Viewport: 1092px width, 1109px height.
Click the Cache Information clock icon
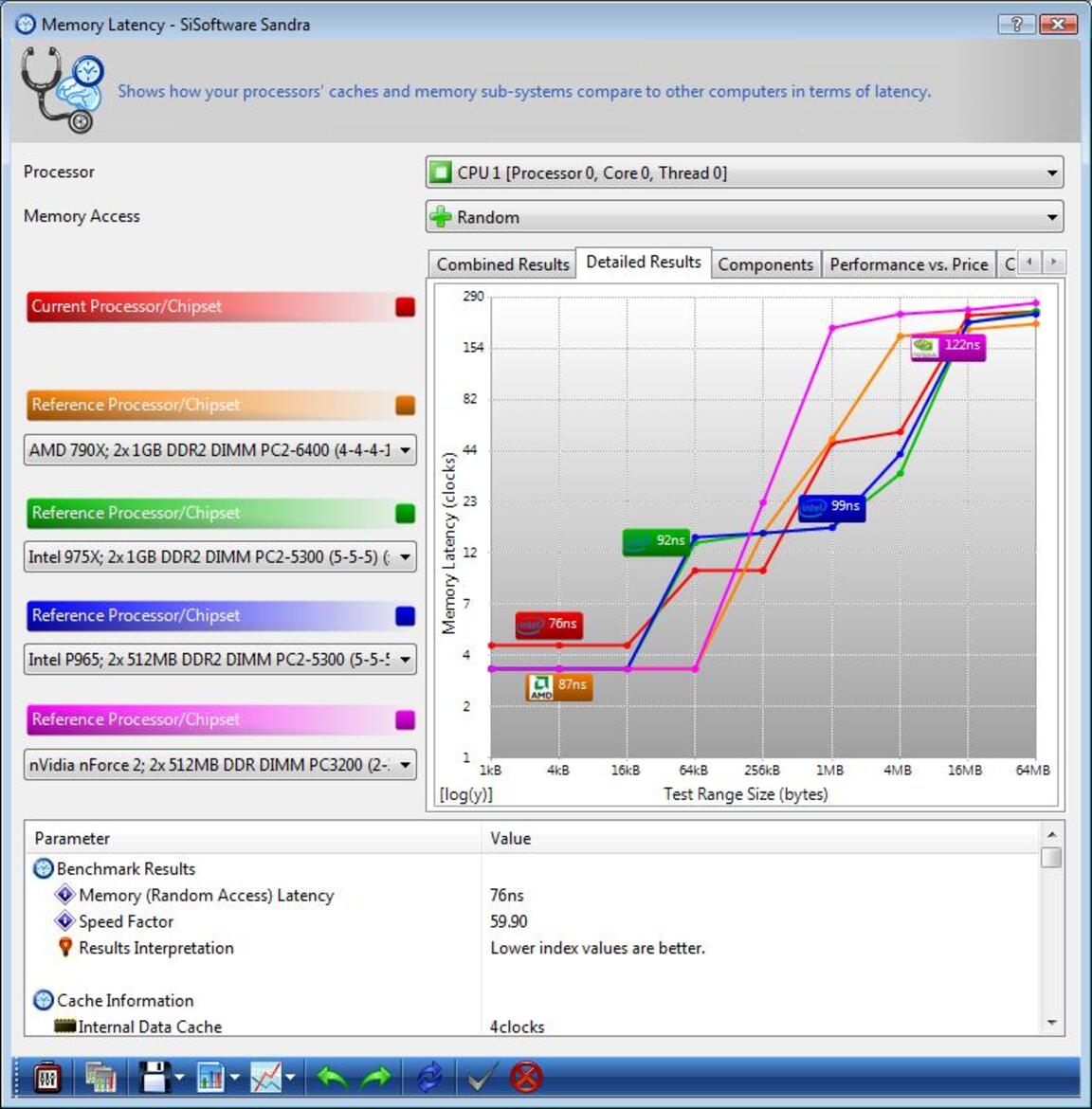[44, 1000]
